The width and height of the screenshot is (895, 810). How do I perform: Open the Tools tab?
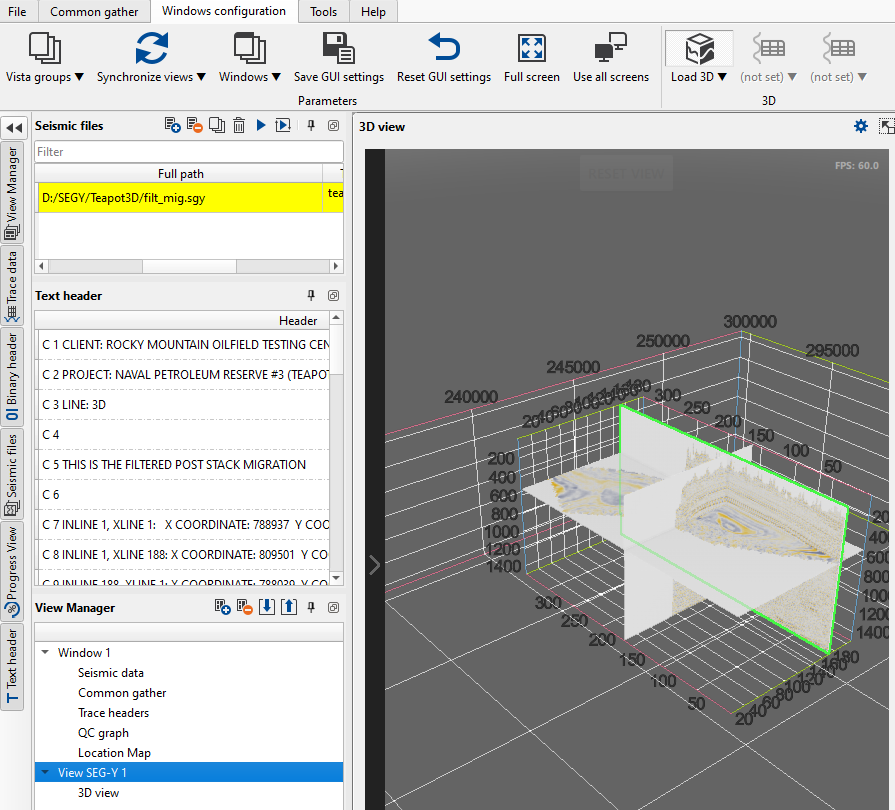click(323, 11)
